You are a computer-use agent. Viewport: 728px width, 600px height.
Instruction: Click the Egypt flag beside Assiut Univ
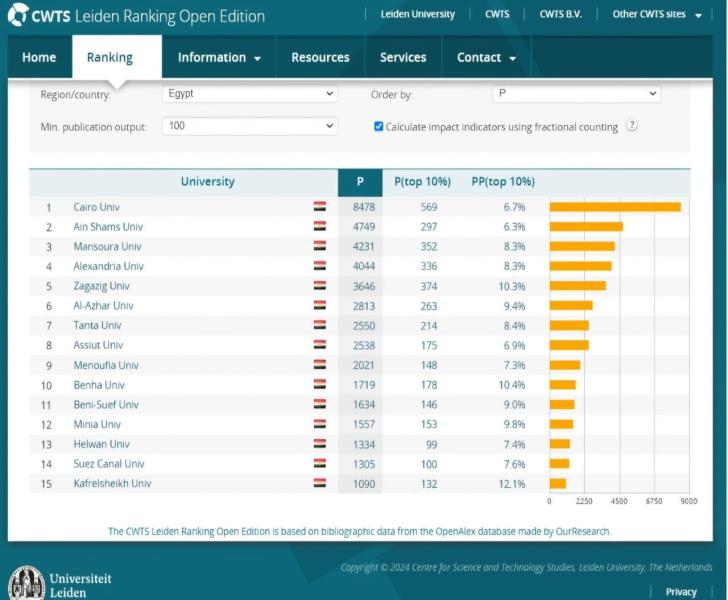point(319,345)
